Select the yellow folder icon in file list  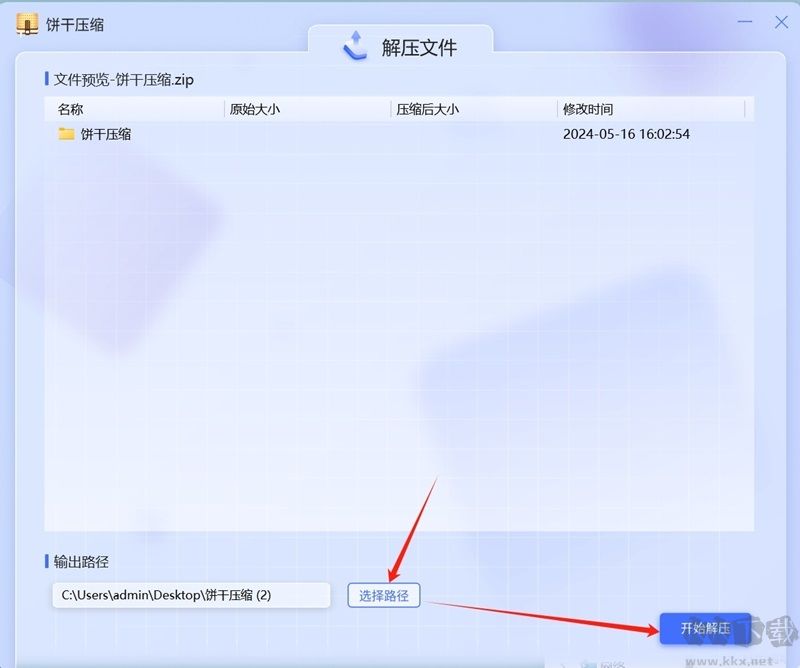[66, 134]
